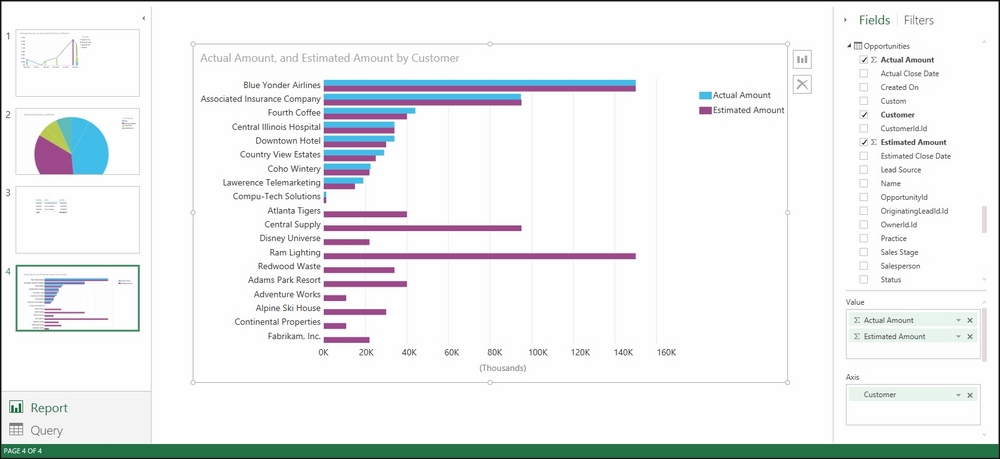Image resolution: width=1000 pixels, height=459 pixels.
Task: Click the field list up arrow
Action: [x=984, y=42]
